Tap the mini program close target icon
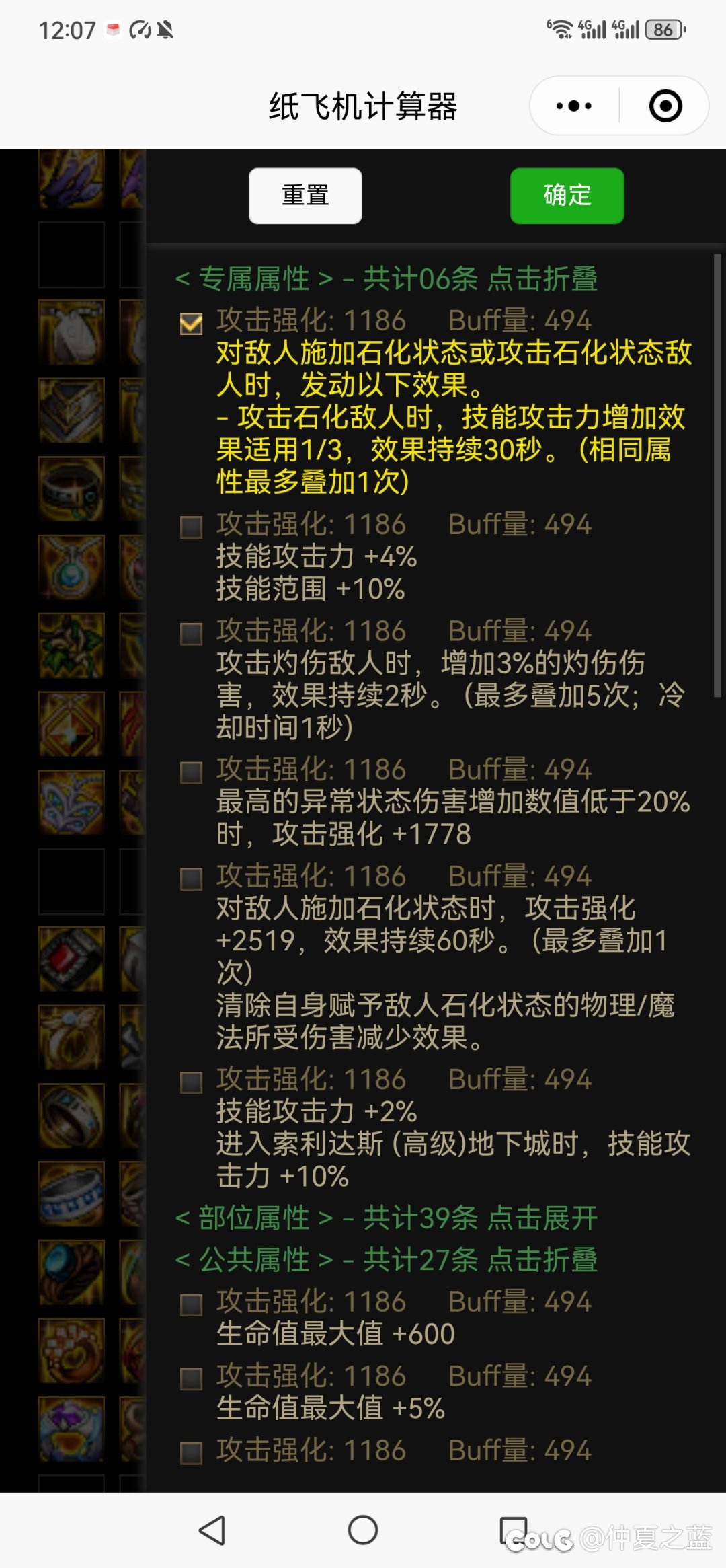Image resolution: width=726 pixels, height=1568 pixels. (x=665, y=106)
